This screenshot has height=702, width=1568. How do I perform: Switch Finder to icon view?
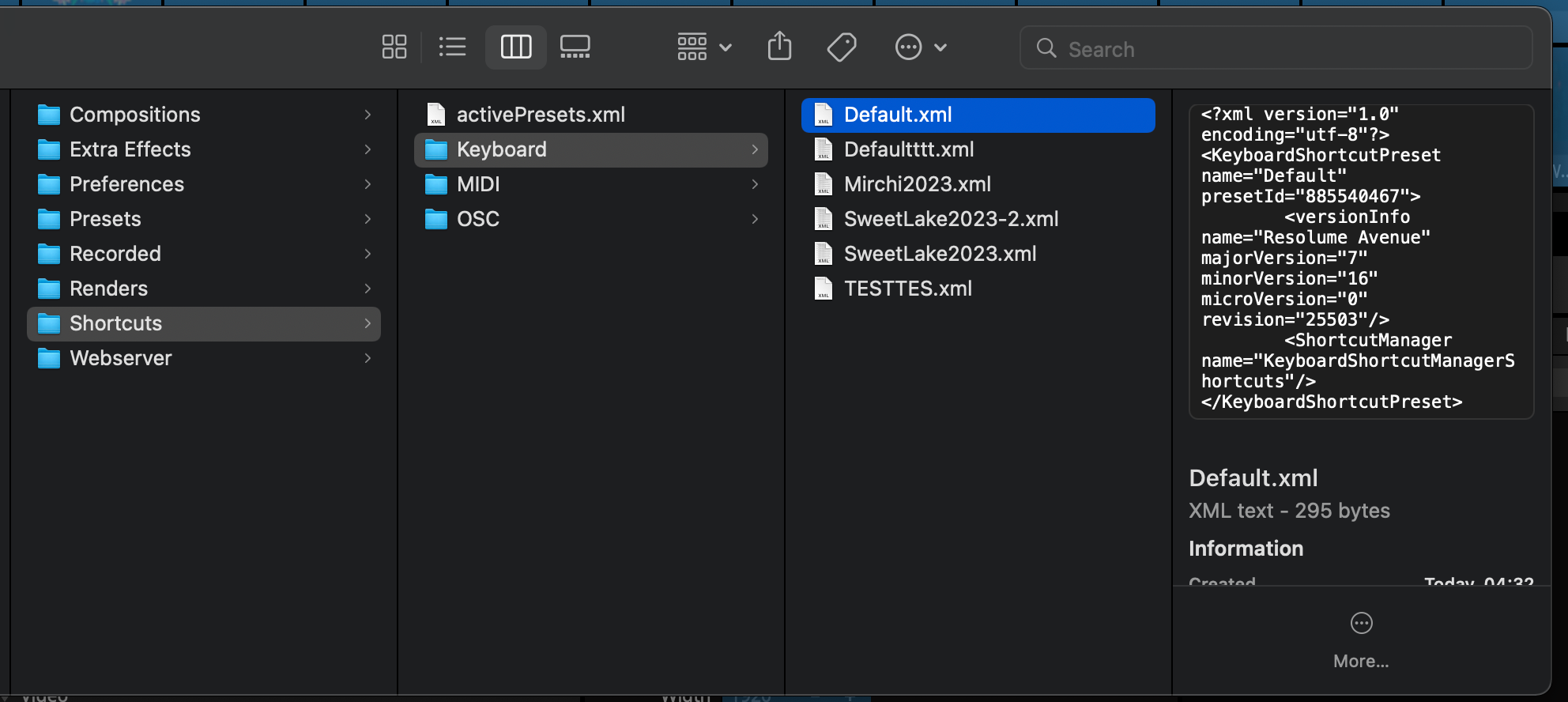tap(394, 47)
